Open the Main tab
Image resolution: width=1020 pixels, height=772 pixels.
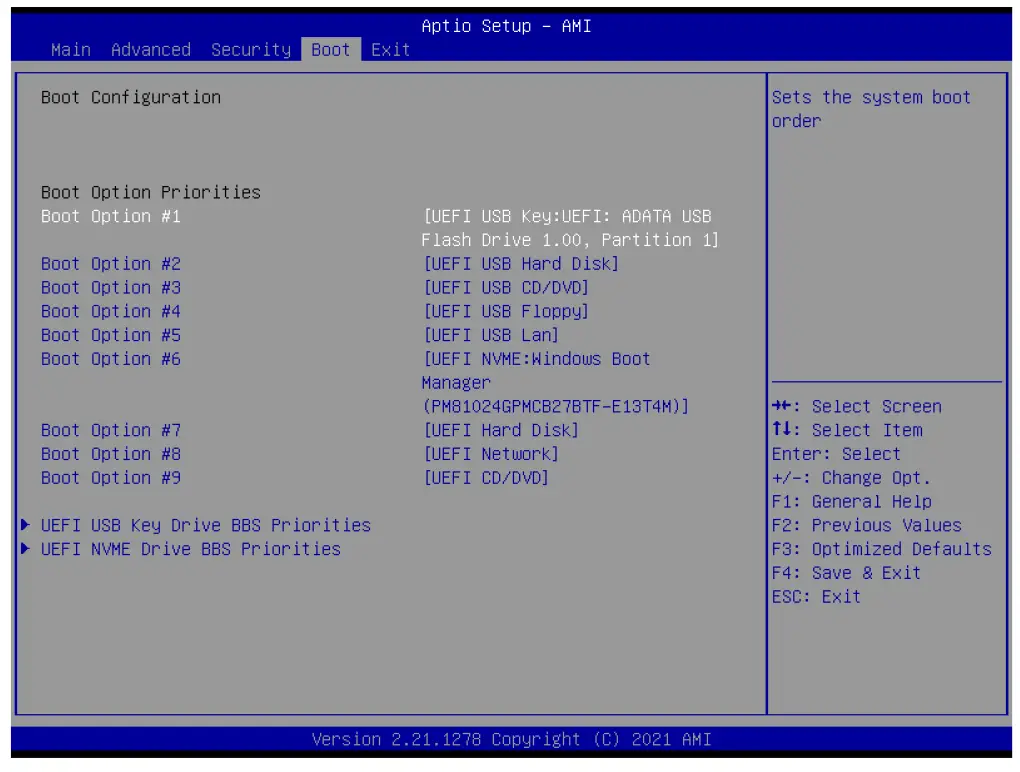tap(70, 50)
